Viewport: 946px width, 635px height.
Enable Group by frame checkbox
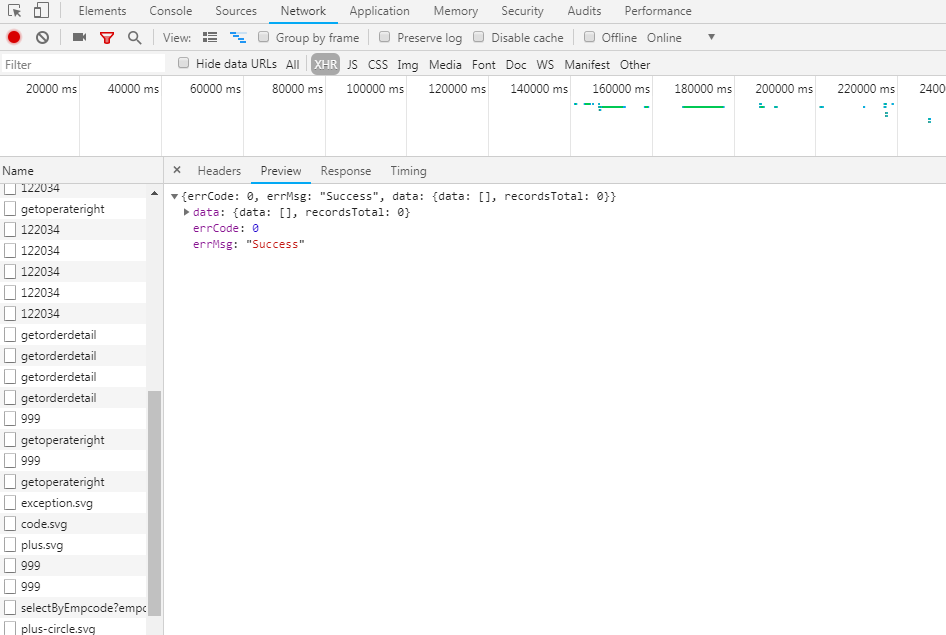pyautogui.click(x=264, y=37)
